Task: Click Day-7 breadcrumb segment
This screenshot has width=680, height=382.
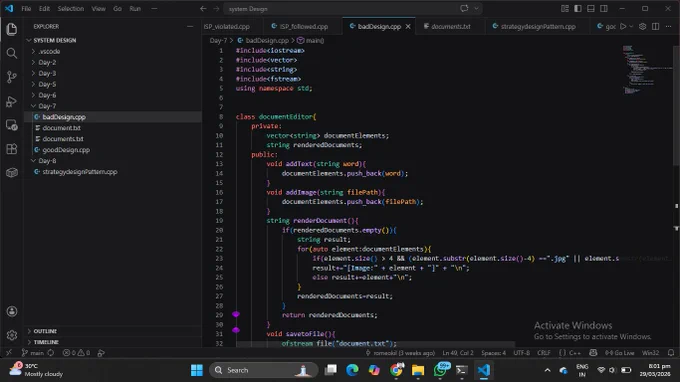Action: point(218,40)
